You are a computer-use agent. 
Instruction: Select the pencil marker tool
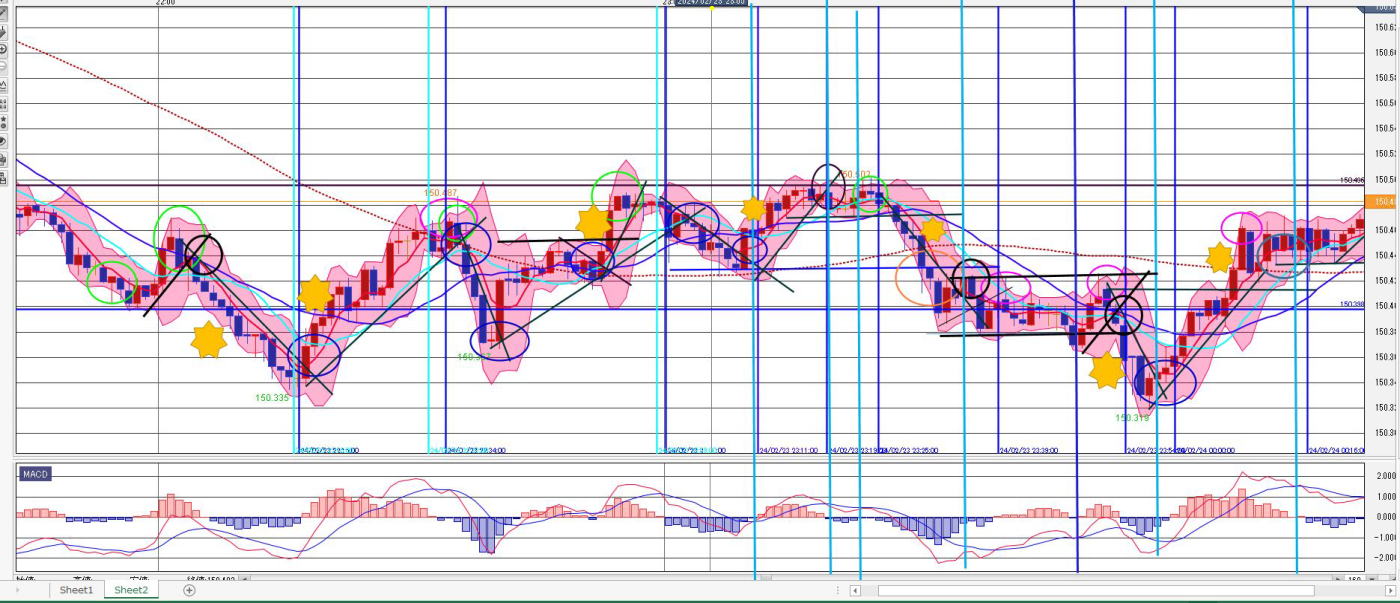tap(3, 31)
